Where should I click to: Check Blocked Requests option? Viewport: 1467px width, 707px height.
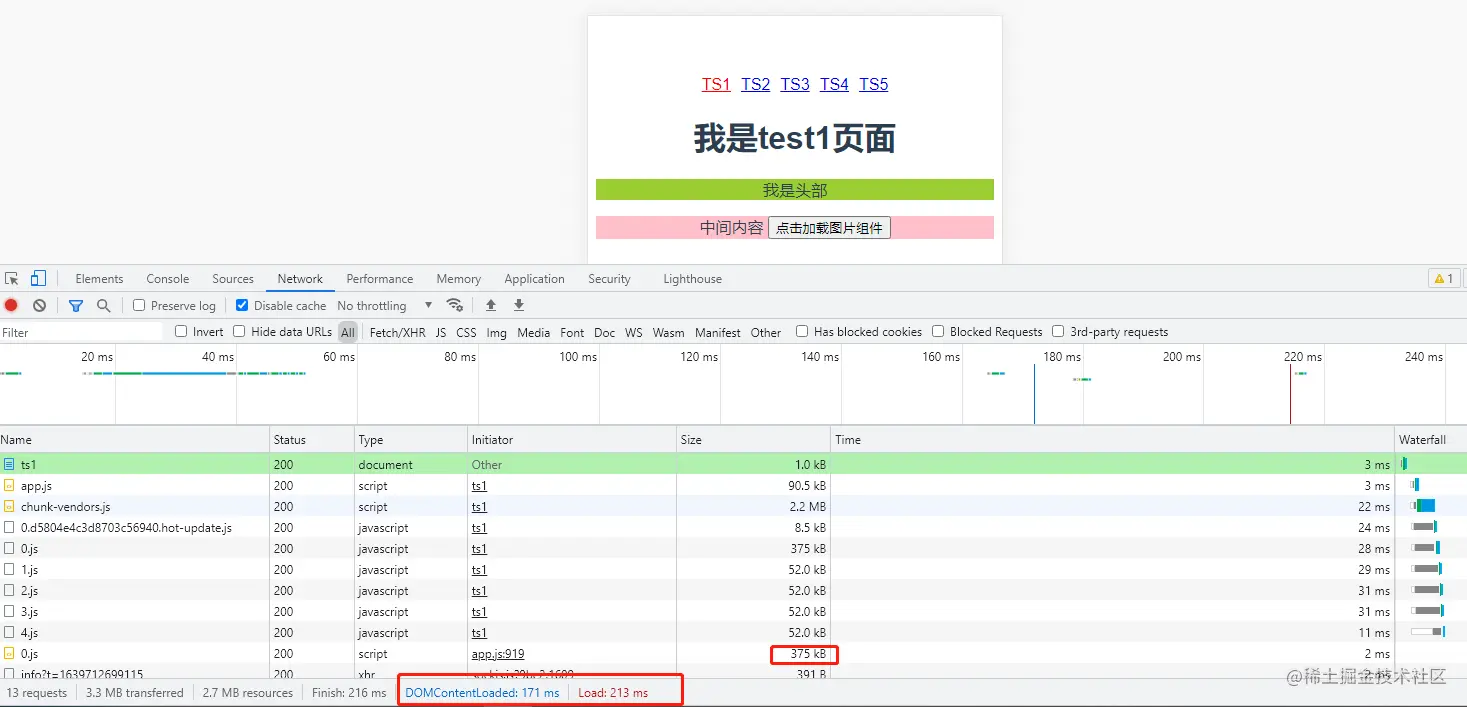click(x=938, y=331)
